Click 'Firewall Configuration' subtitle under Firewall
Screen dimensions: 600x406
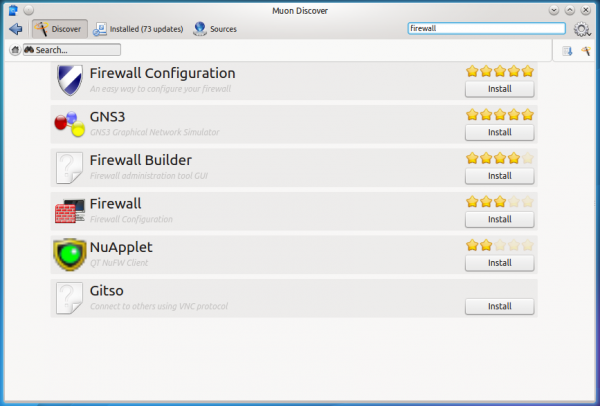click(x=131, y=219)
